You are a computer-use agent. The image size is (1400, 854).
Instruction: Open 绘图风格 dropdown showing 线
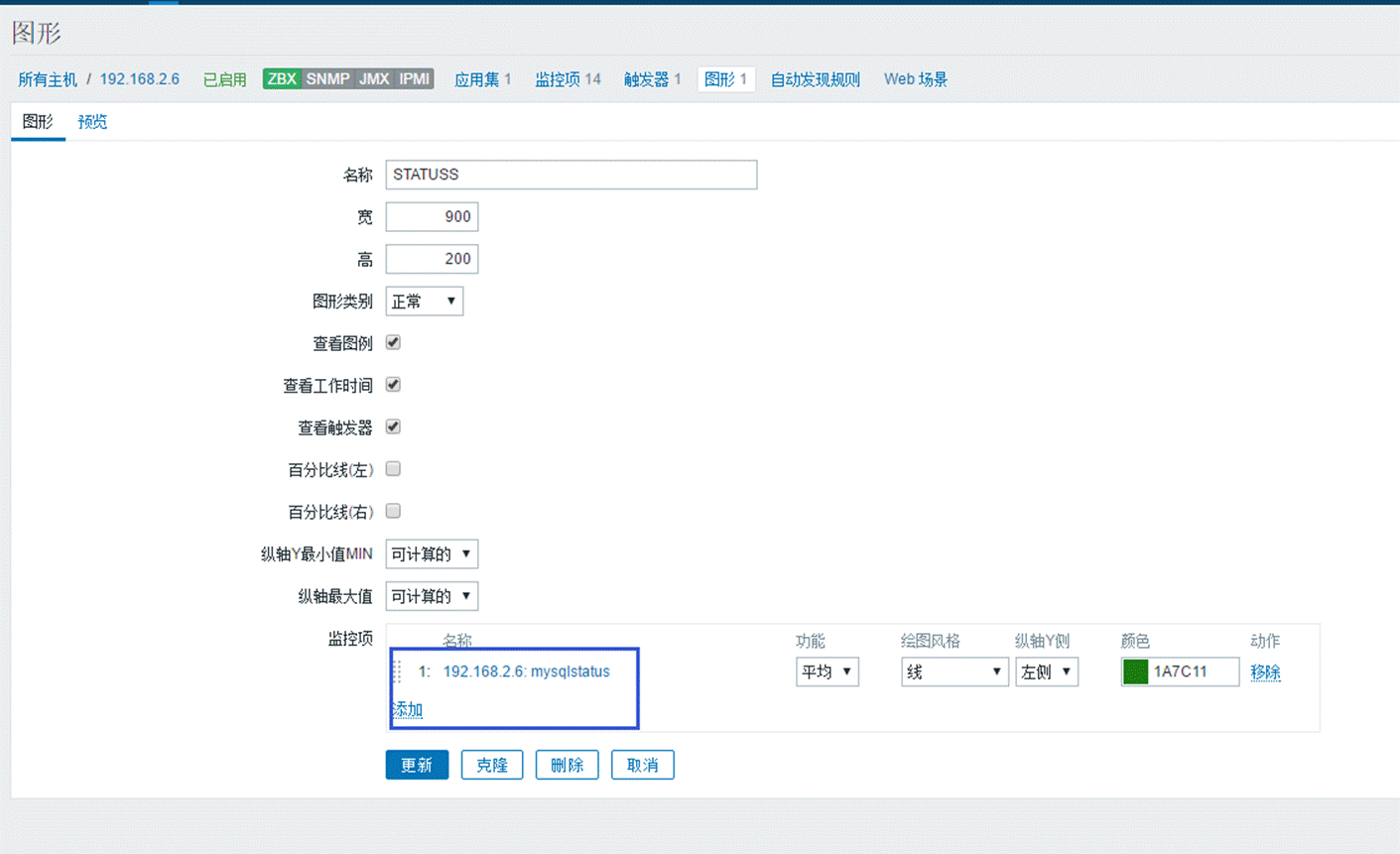click(x=955, y=671)
